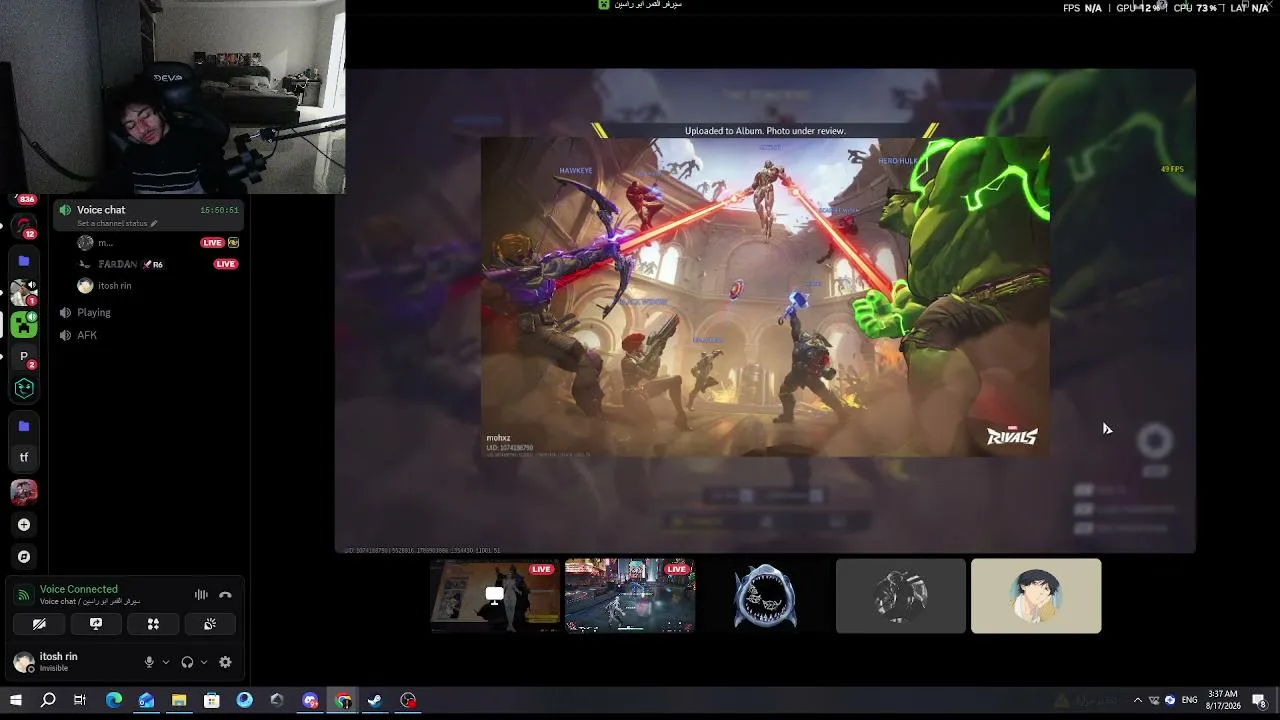Image resolution: width=1280 pixels, height=720 pixels.
Task: Expand the upper purple server folder
Action: point(24,261)
